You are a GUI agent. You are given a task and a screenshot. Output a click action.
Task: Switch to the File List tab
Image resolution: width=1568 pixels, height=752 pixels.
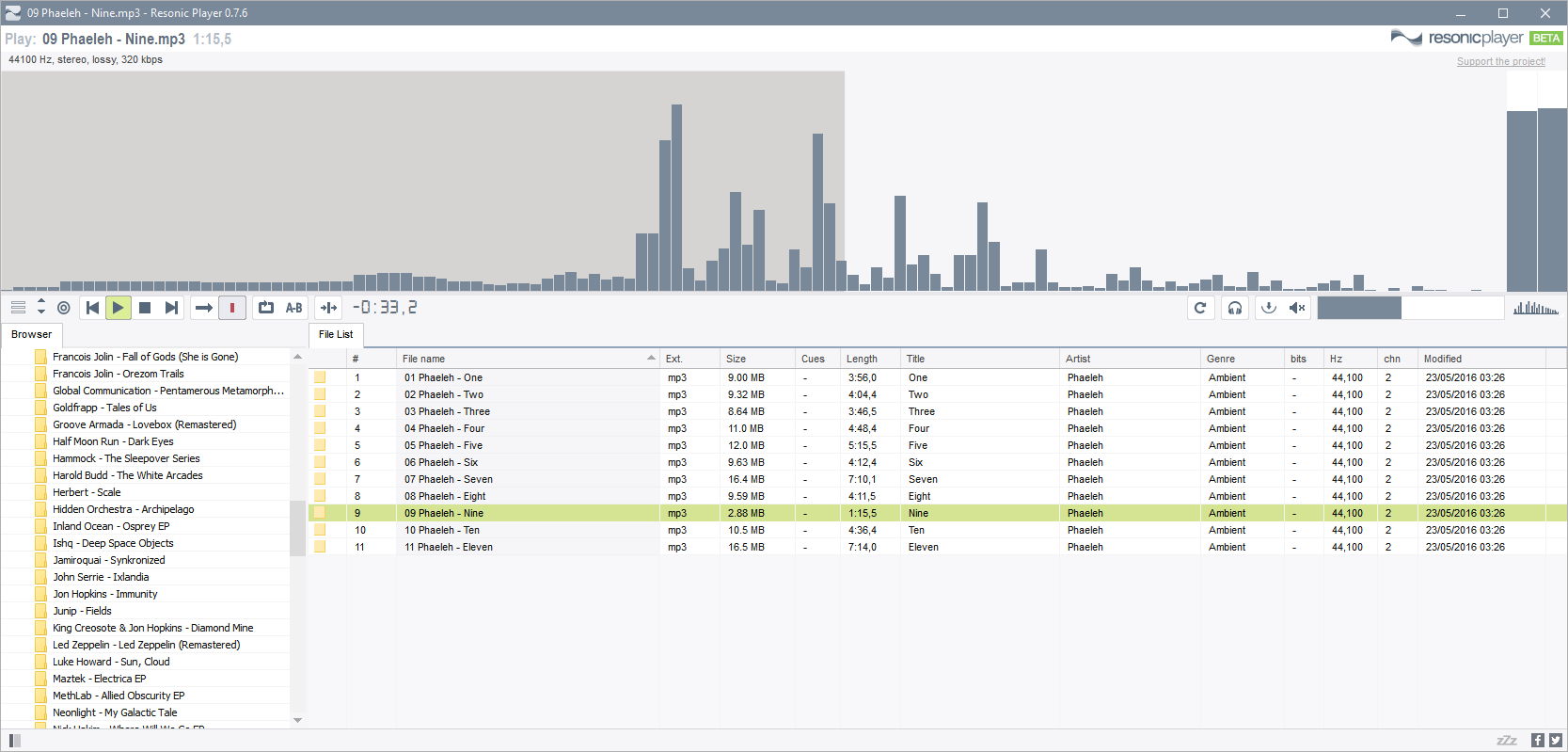tap(336, 334)
